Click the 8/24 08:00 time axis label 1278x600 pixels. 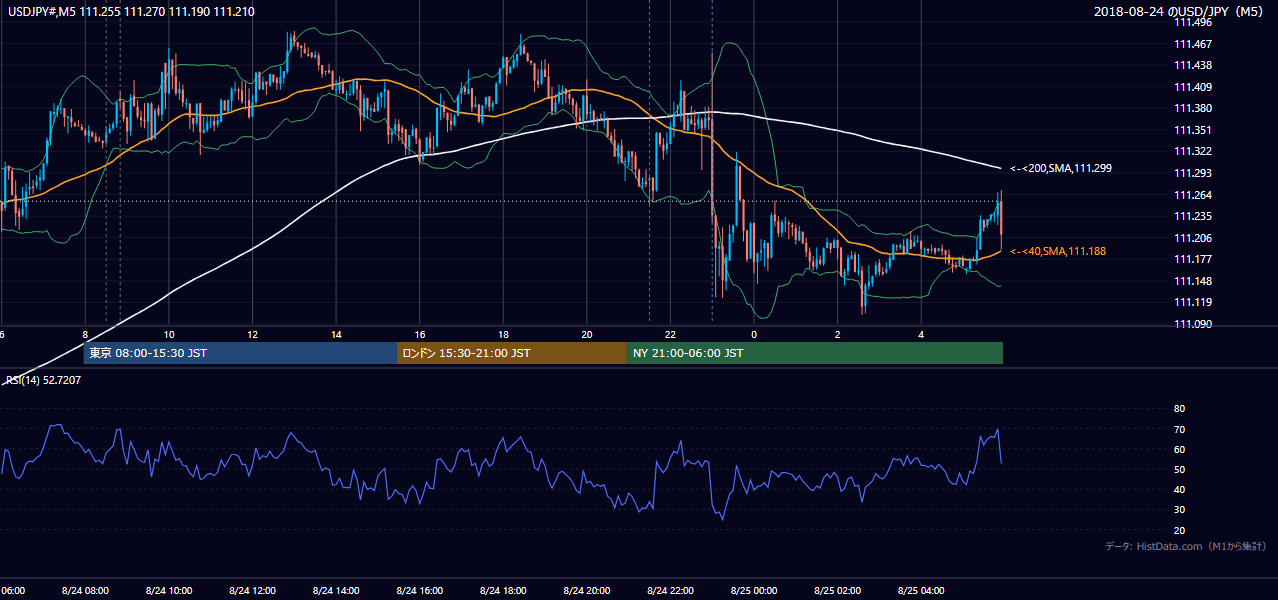pyautogui.click(x=85, y=591)
